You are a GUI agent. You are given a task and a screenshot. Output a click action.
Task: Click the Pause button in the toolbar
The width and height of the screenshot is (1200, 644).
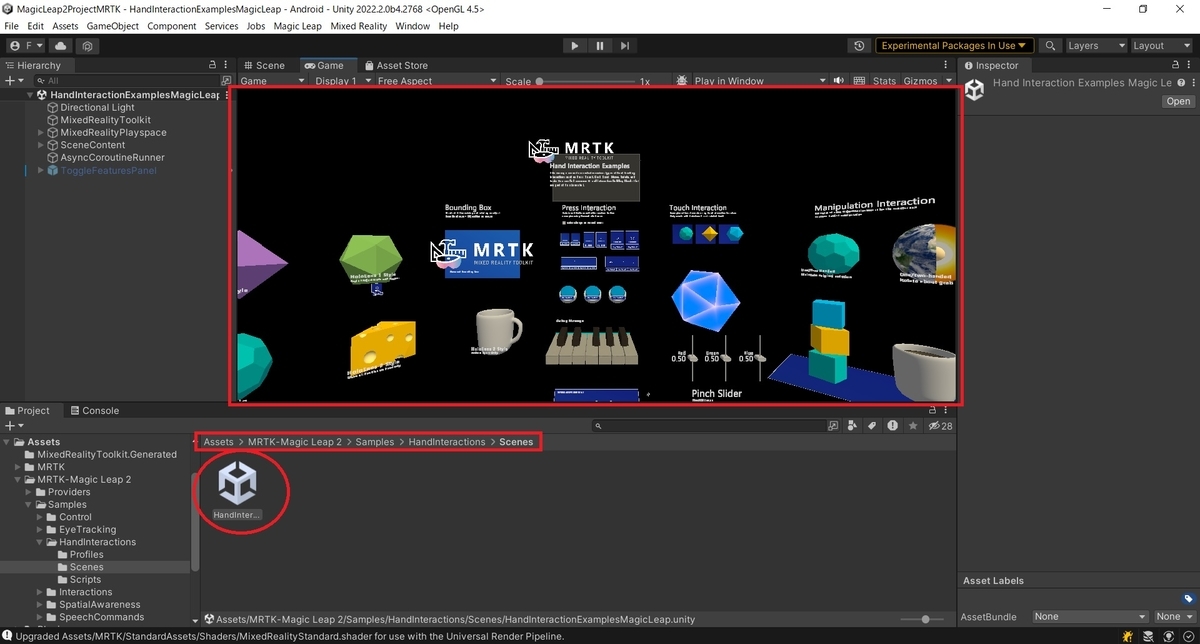[x=600, y=46]
